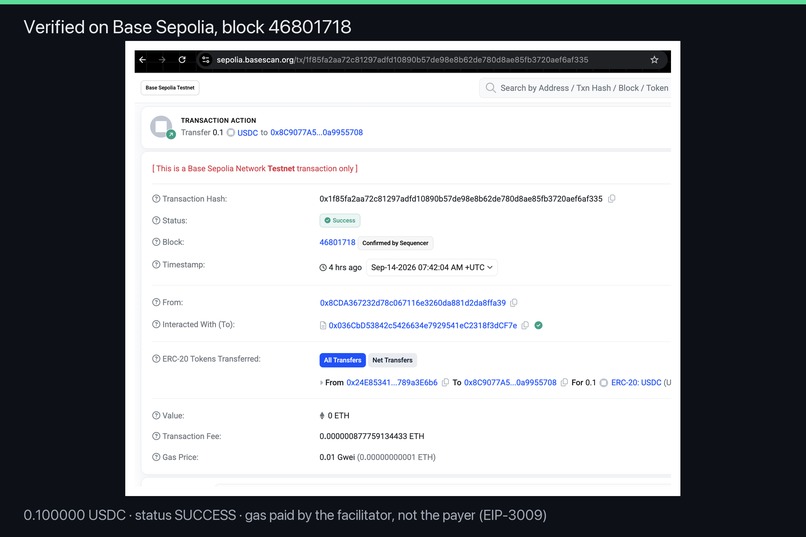Click the Testnet transaction only notice

click(255, 169)
